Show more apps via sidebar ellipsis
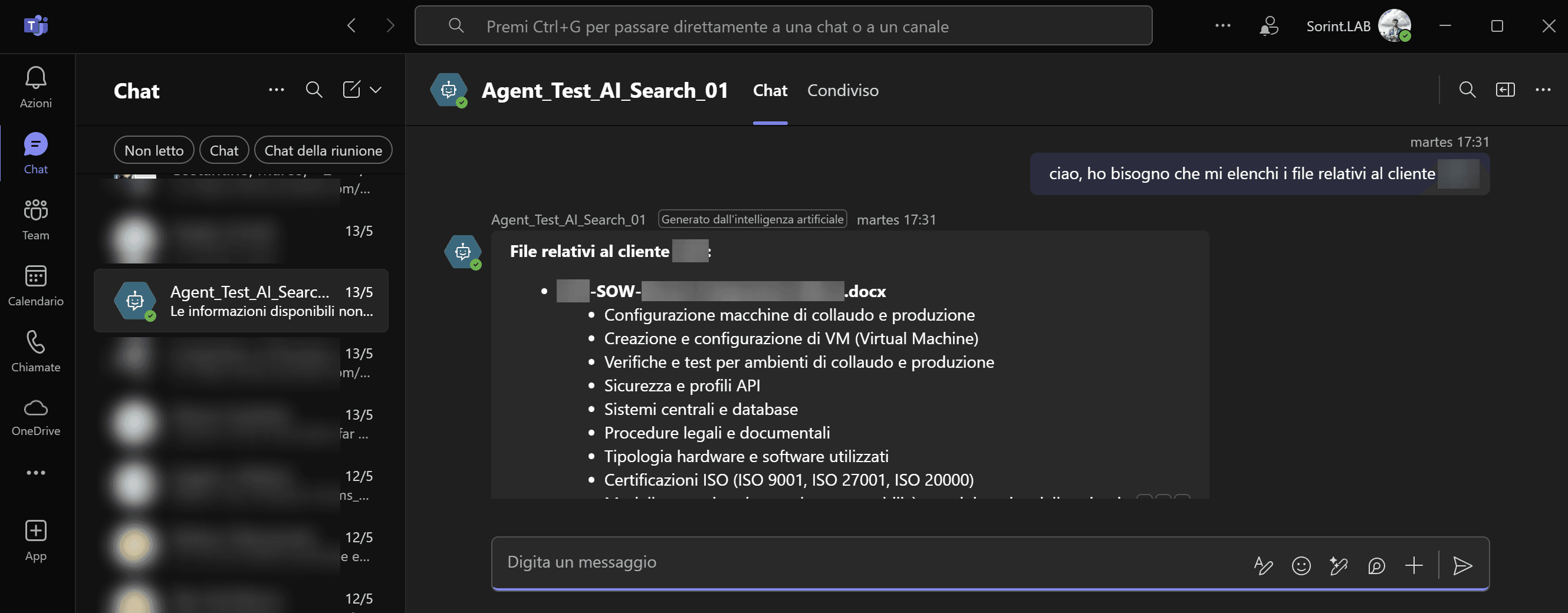Screen dimensions: 1568x613 pos(36,473)
